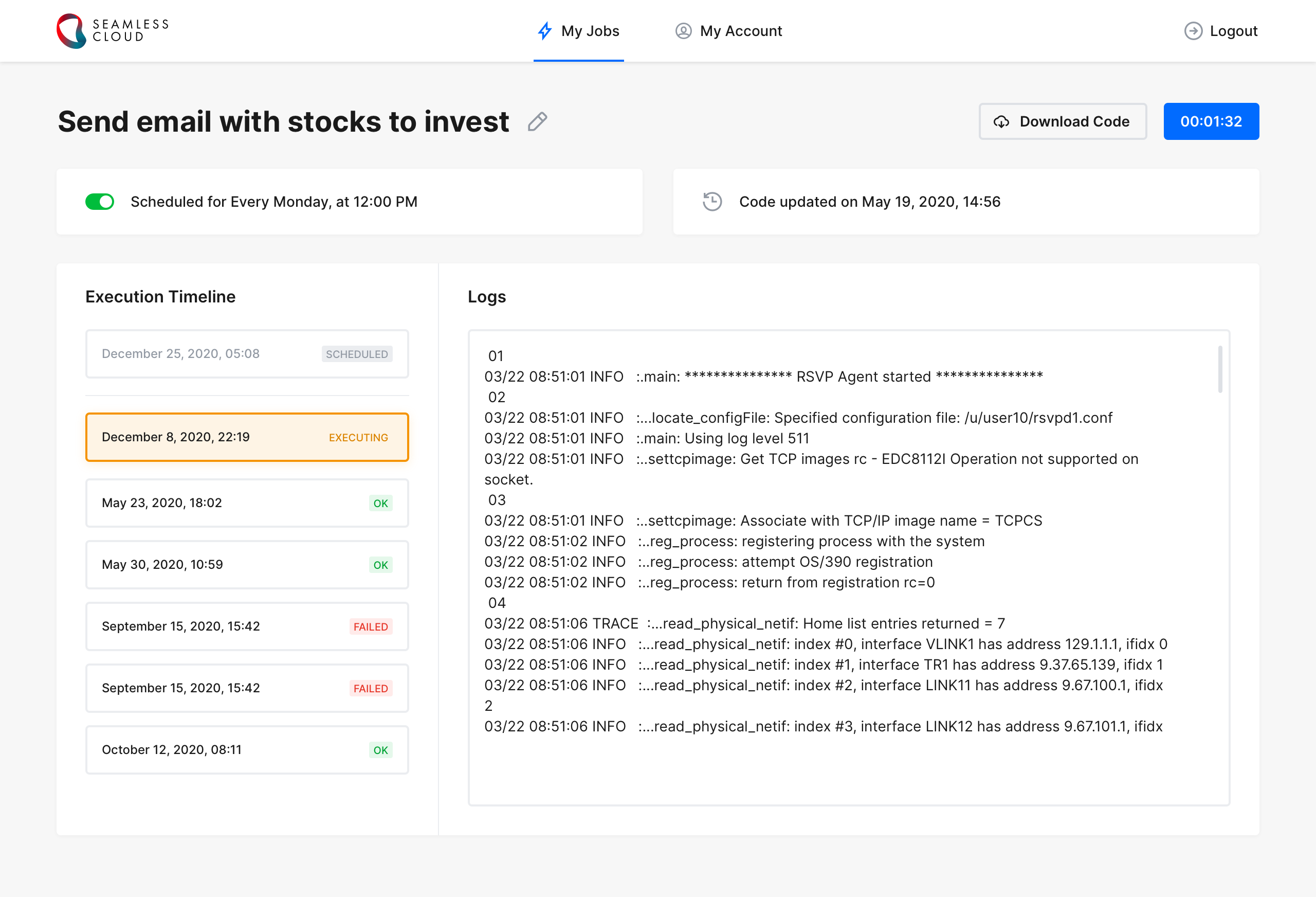Open the My Account tab

[740, 30]
